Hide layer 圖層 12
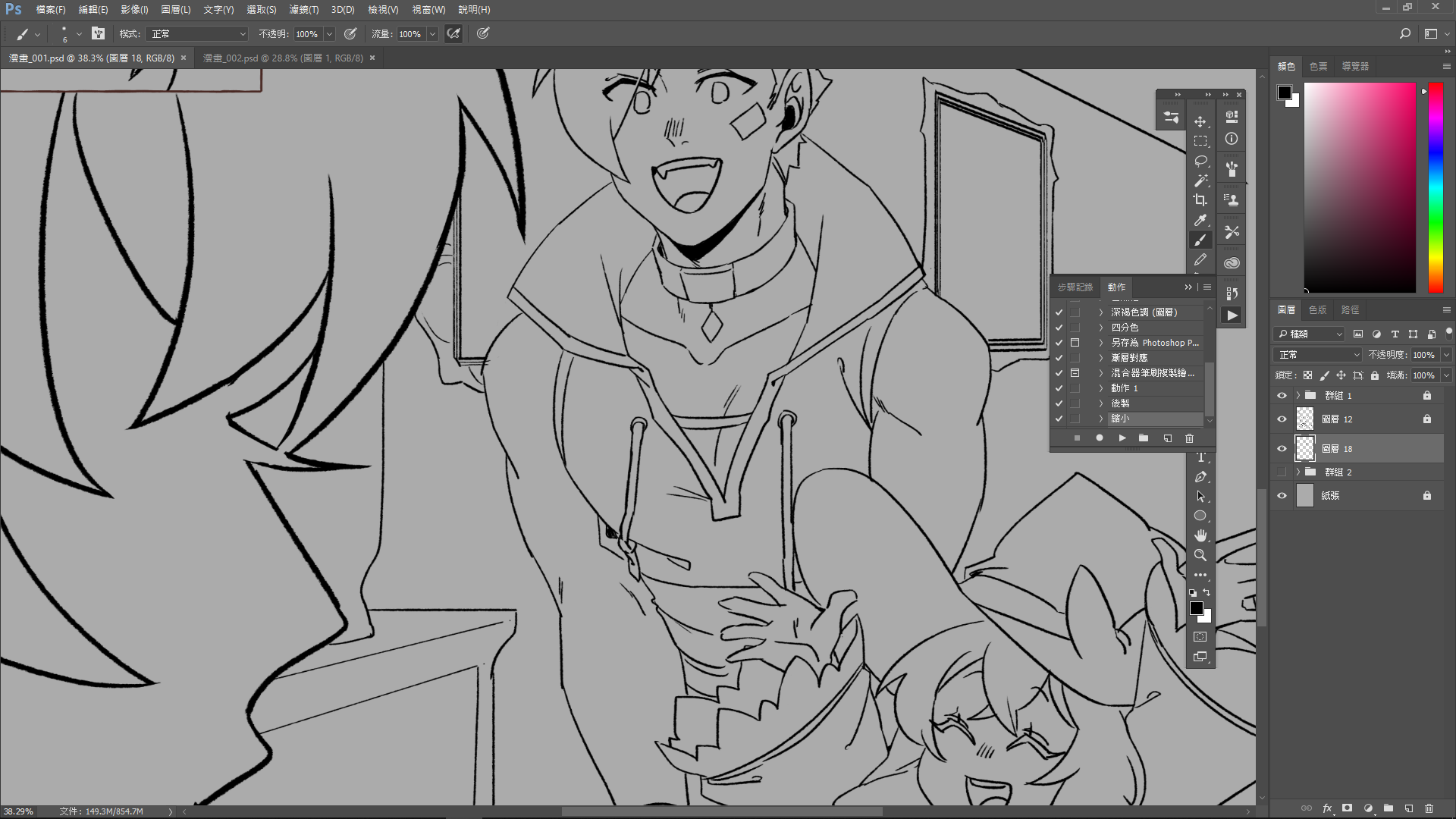1456x819 pixels. pyautogui.click(x=1282, y=419)
